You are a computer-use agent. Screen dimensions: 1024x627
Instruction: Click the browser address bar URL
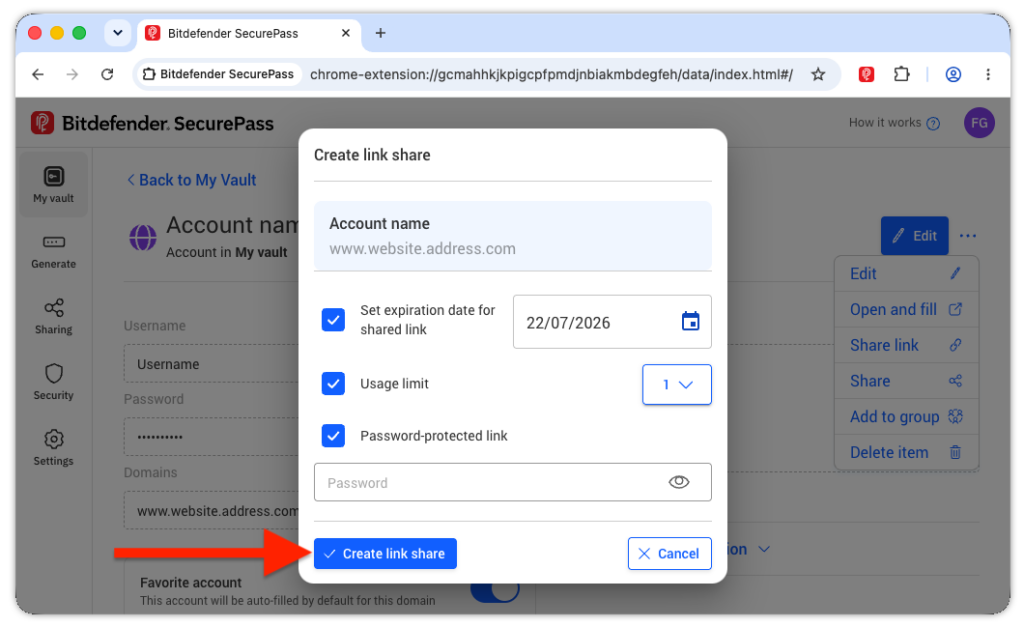551,74
